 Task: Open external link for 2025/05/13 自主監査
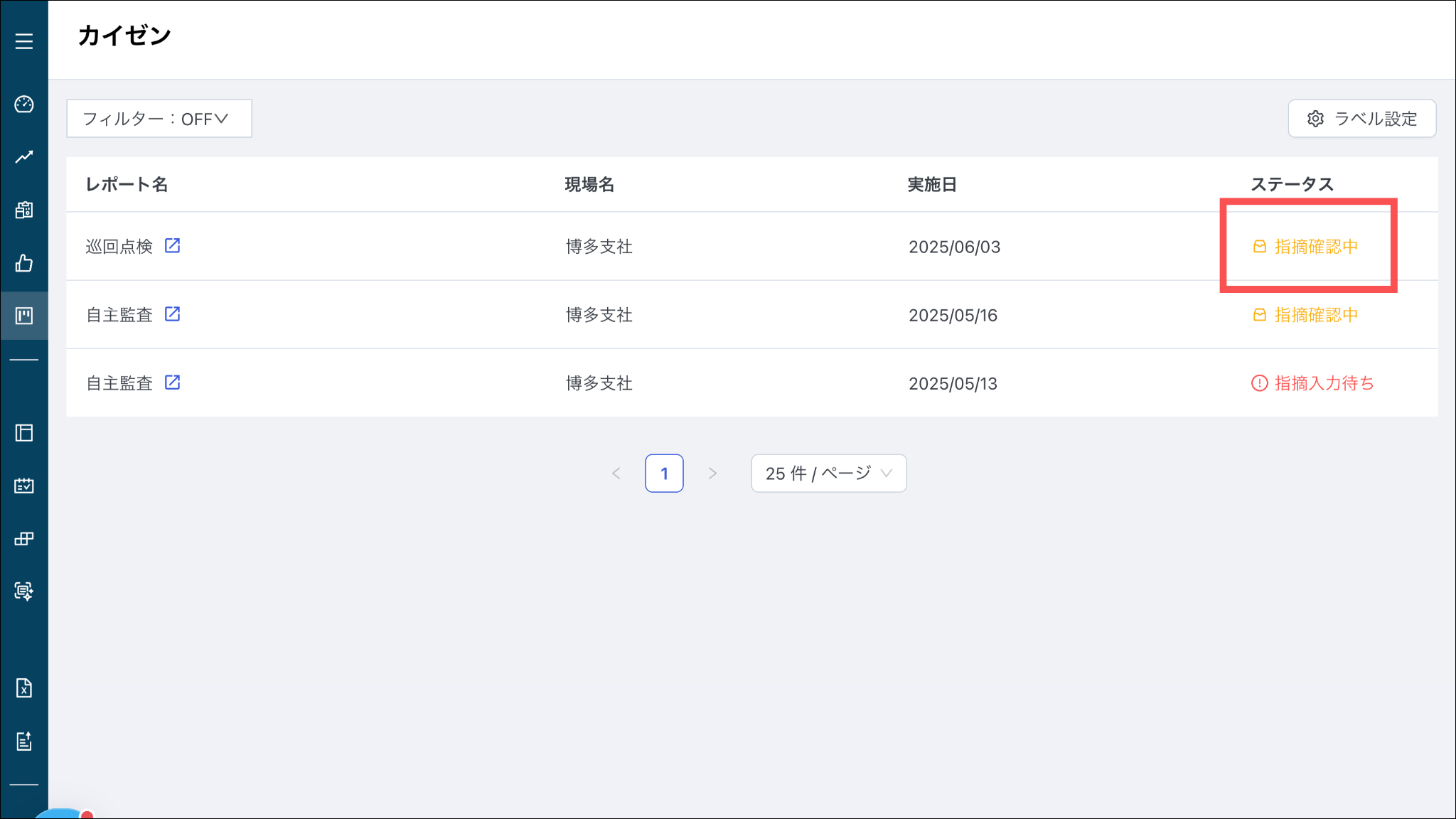[x=172, y=382]
